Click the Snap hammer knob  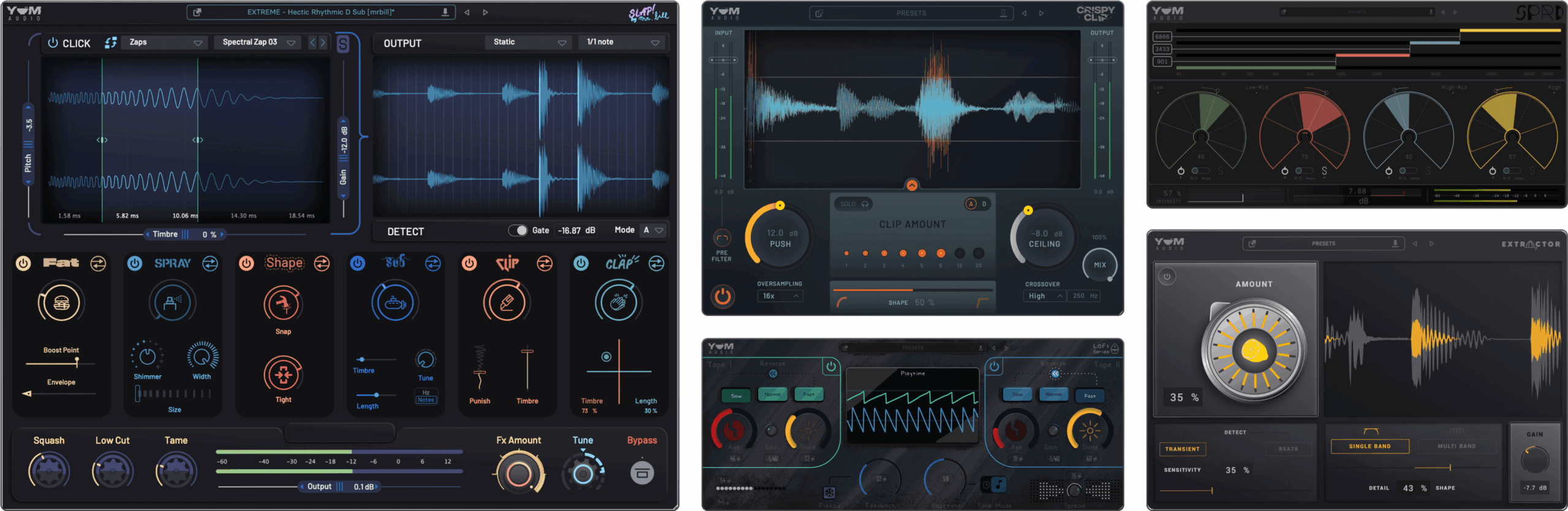[282, 303]
